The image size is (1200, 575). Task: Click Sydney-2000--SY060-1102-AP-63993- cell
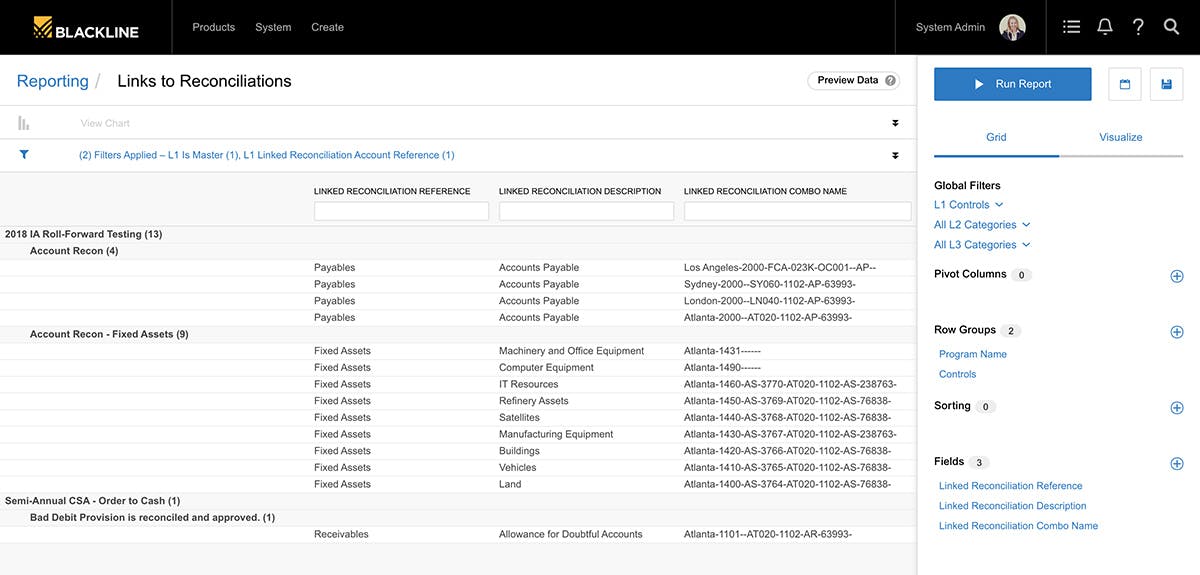(x=770, y=284)
